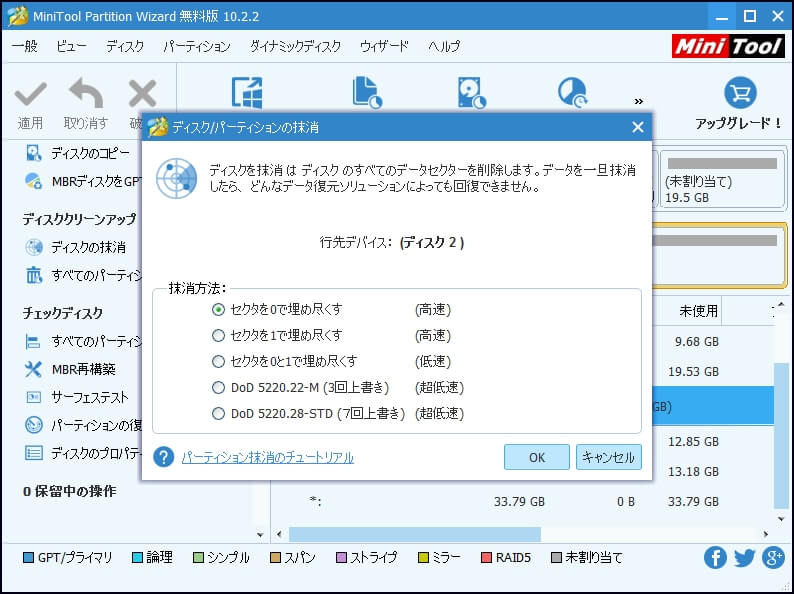Click the 未使用 column header
Image resolution: width=794 pixels, height=594 pixels.
(698, 311)
